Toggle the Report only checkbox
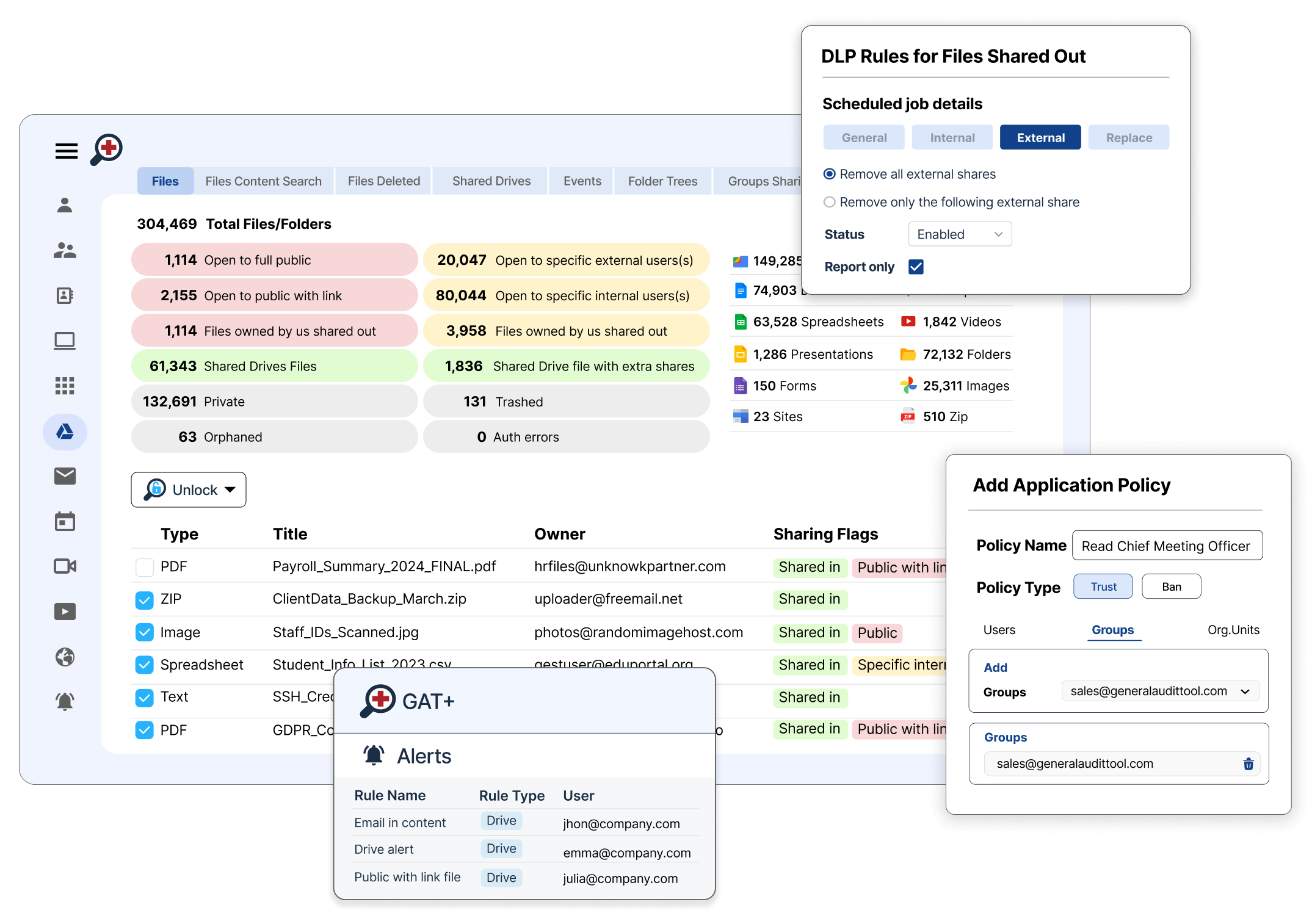 click(x=916, y=267)
